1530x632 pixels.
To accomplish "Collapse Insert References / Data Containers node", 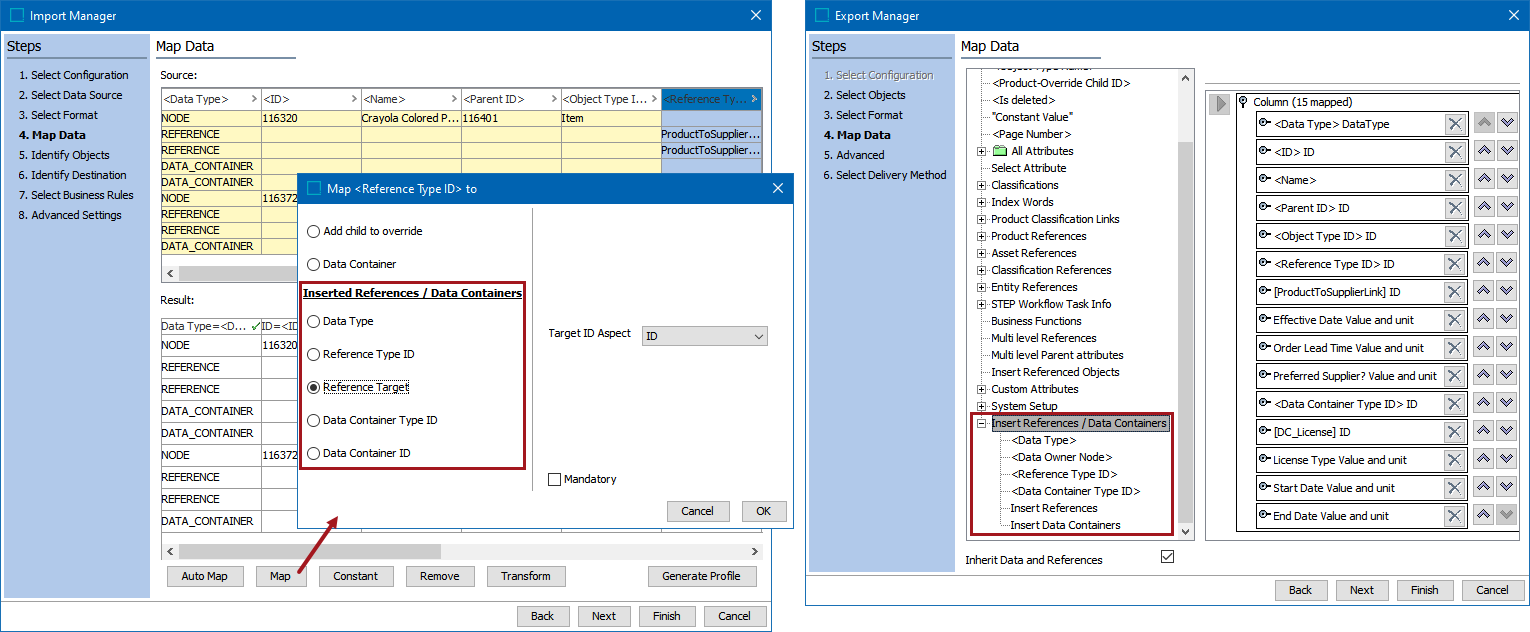I will click(x=982, y=423).
